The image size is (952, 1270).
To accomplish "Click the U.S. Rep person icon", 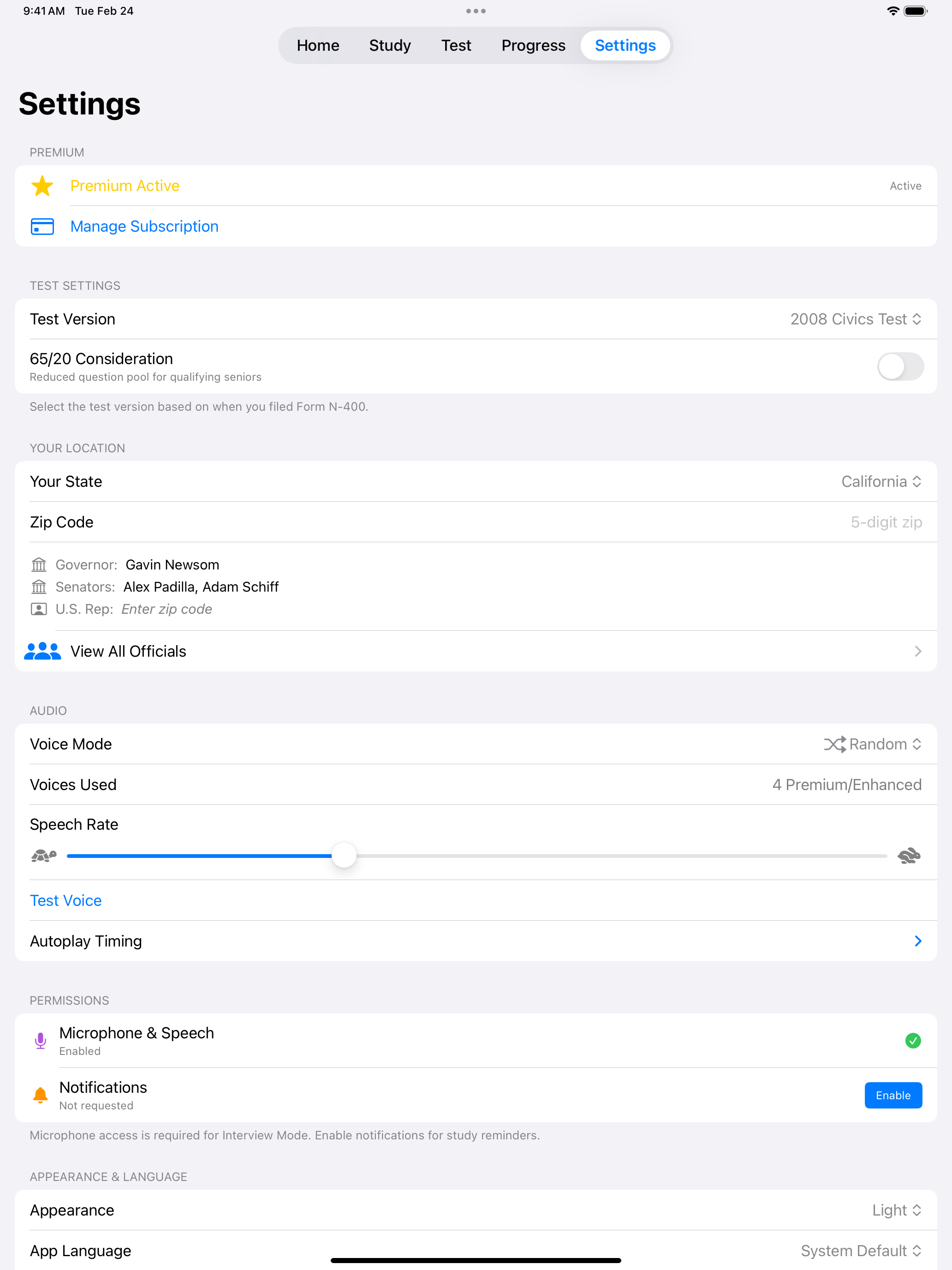I will pyautogui.click(x=38, y=609).
